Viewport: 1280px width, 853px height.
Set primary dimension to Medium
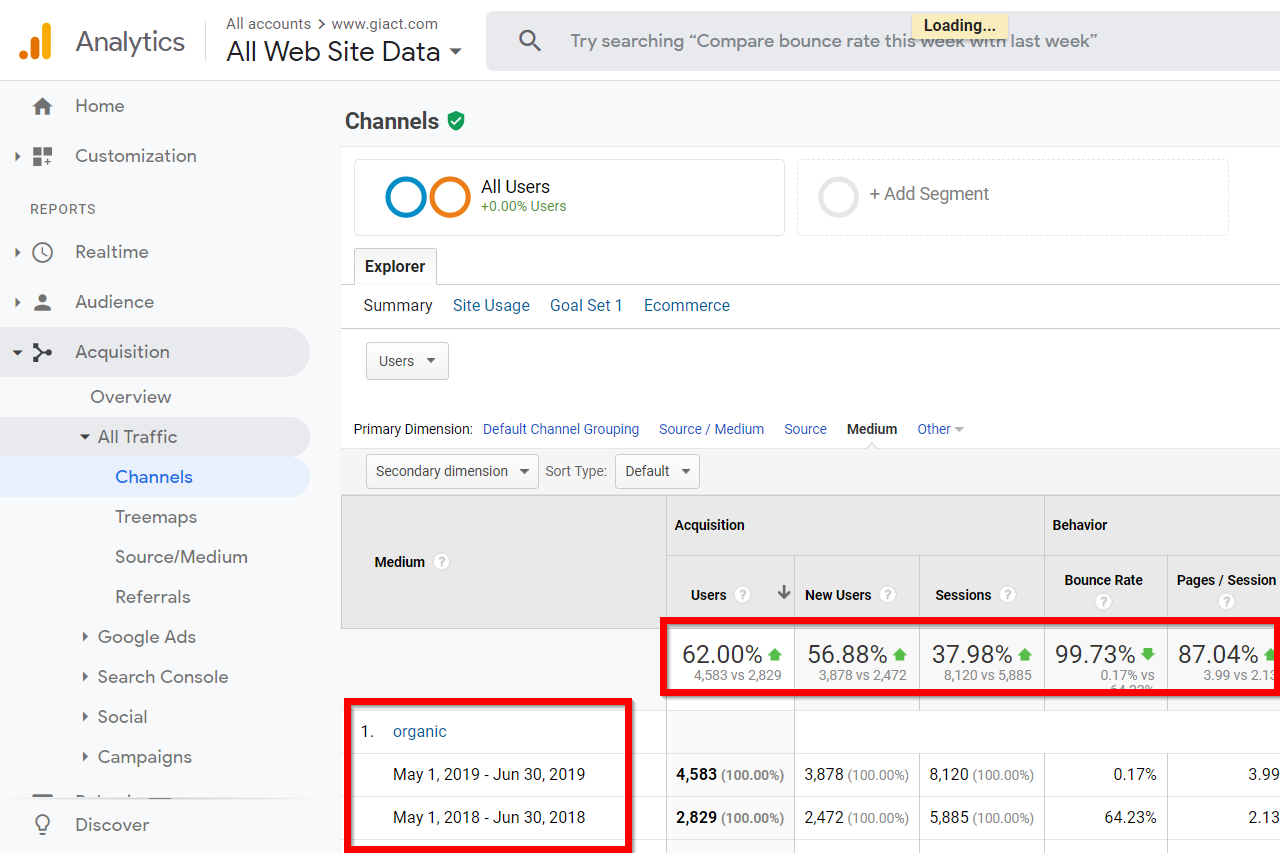872,429
